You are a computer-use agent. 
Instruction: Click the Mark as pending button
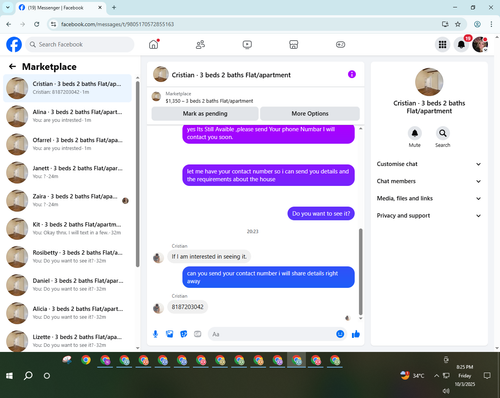point(205,114)
